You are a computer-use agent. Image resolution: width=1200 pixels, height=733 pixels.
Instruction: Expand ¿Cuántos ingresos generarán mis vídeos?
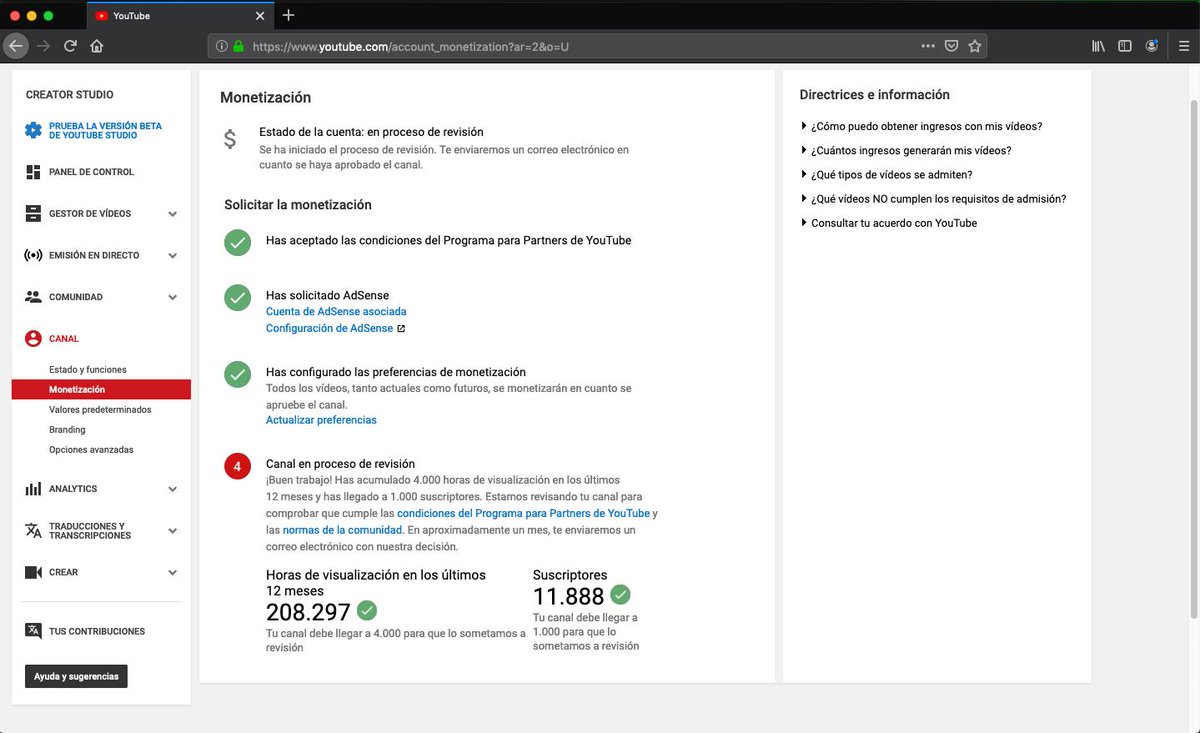point(906,150)
